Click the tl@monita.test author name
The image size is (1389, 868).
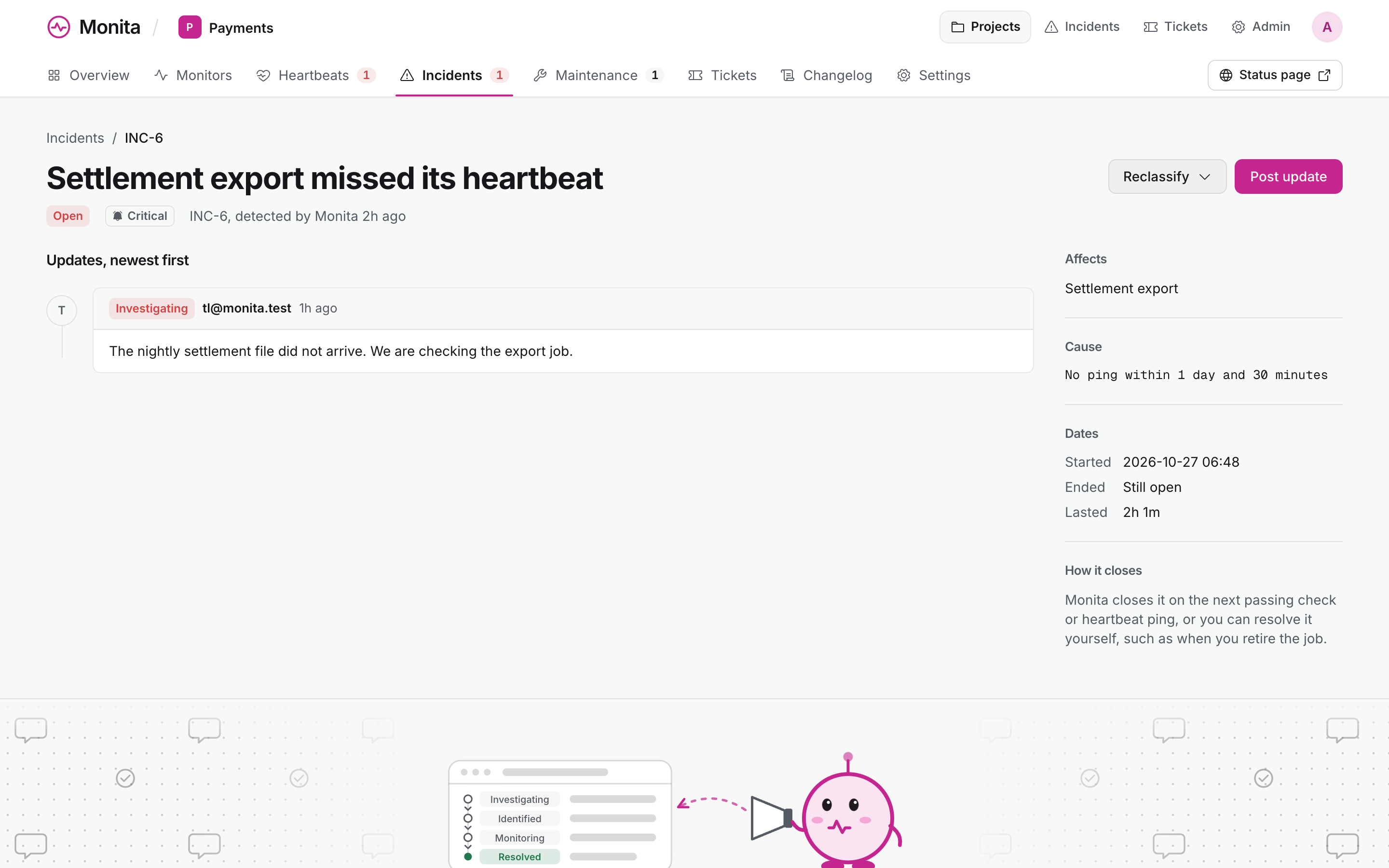point(247,308)
